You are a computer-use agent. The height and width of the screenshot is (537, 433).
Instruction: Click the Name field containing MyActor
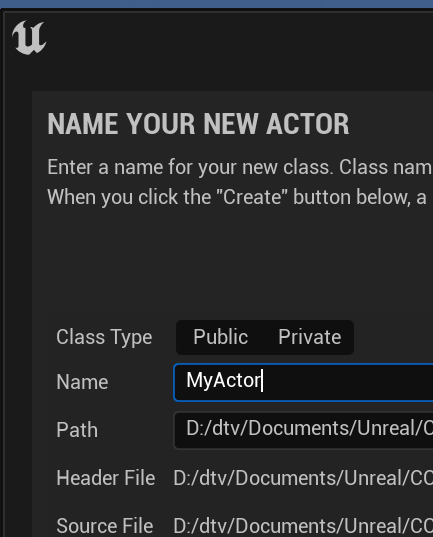tap(304, 382)
